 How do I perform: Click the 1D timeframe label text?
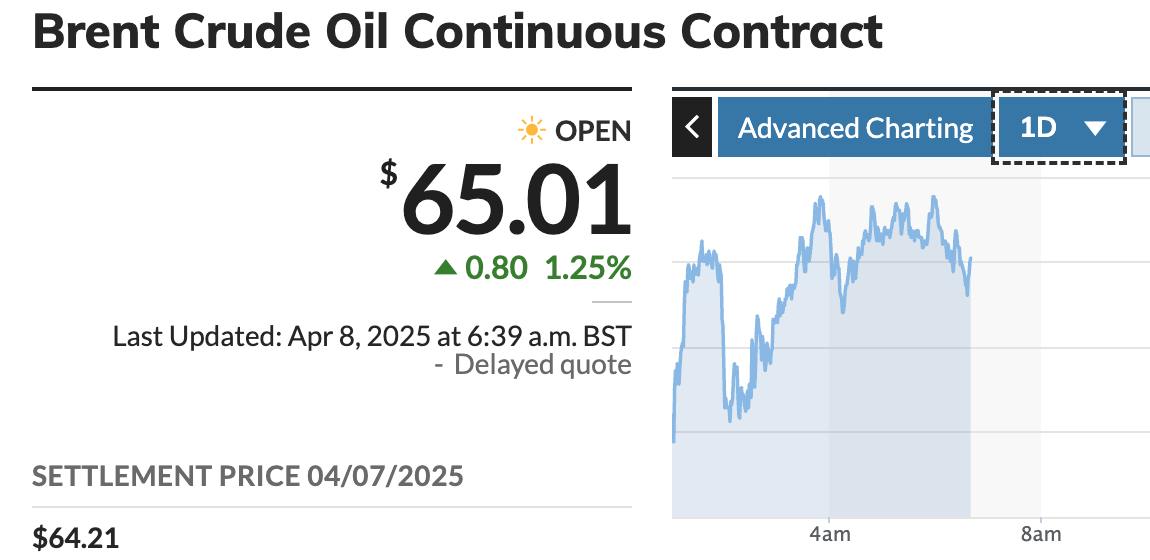tap(1038, 128)
